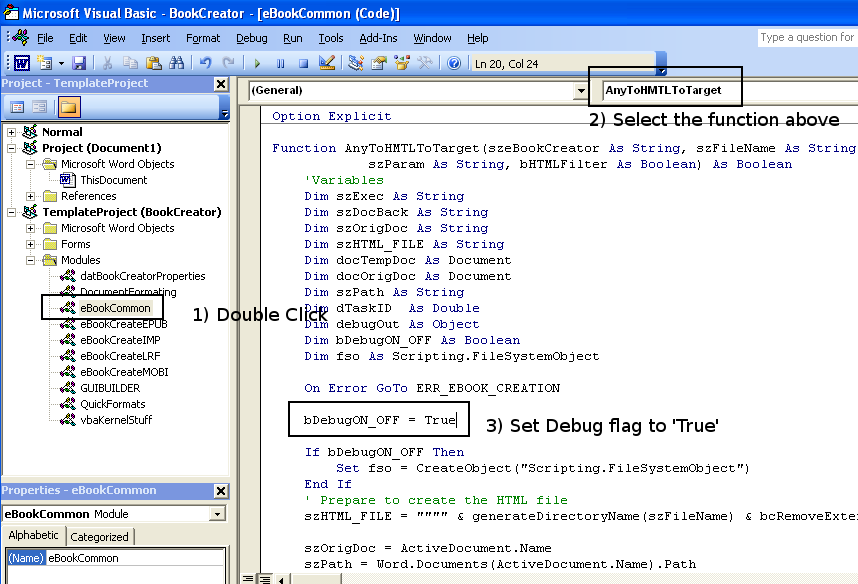Open Object Browser toolbar icon
858x584 pixels.
pos(402,63)
